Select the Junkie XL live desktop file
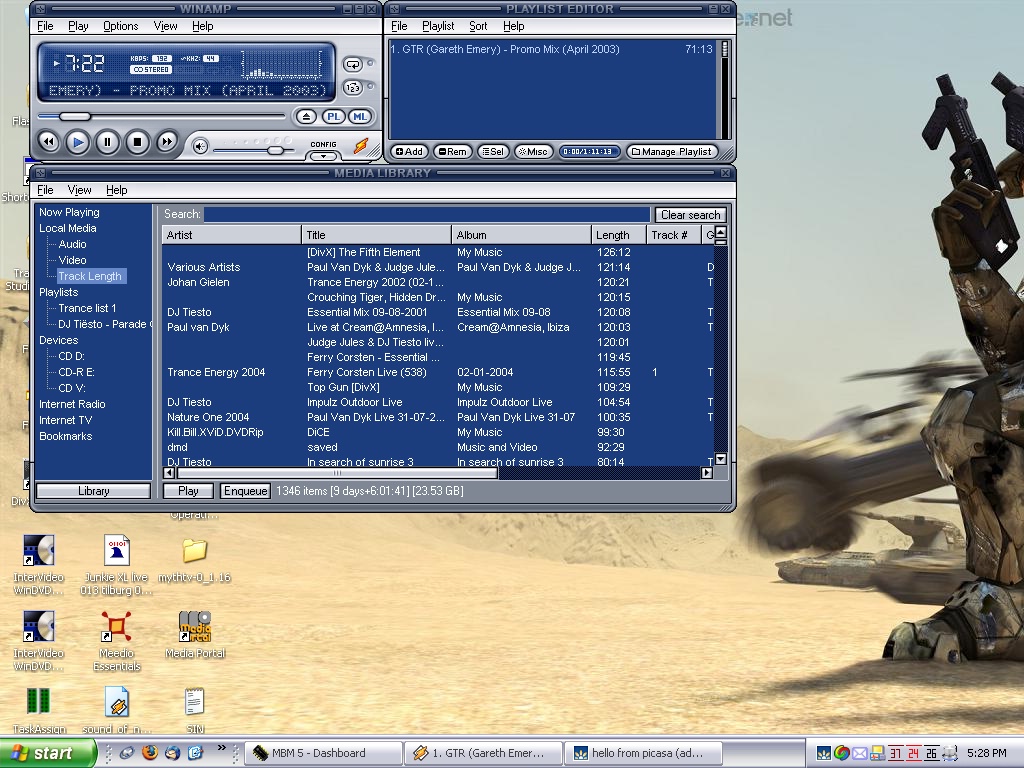This screenshot has height=768, width=1024. pos(116,566)
